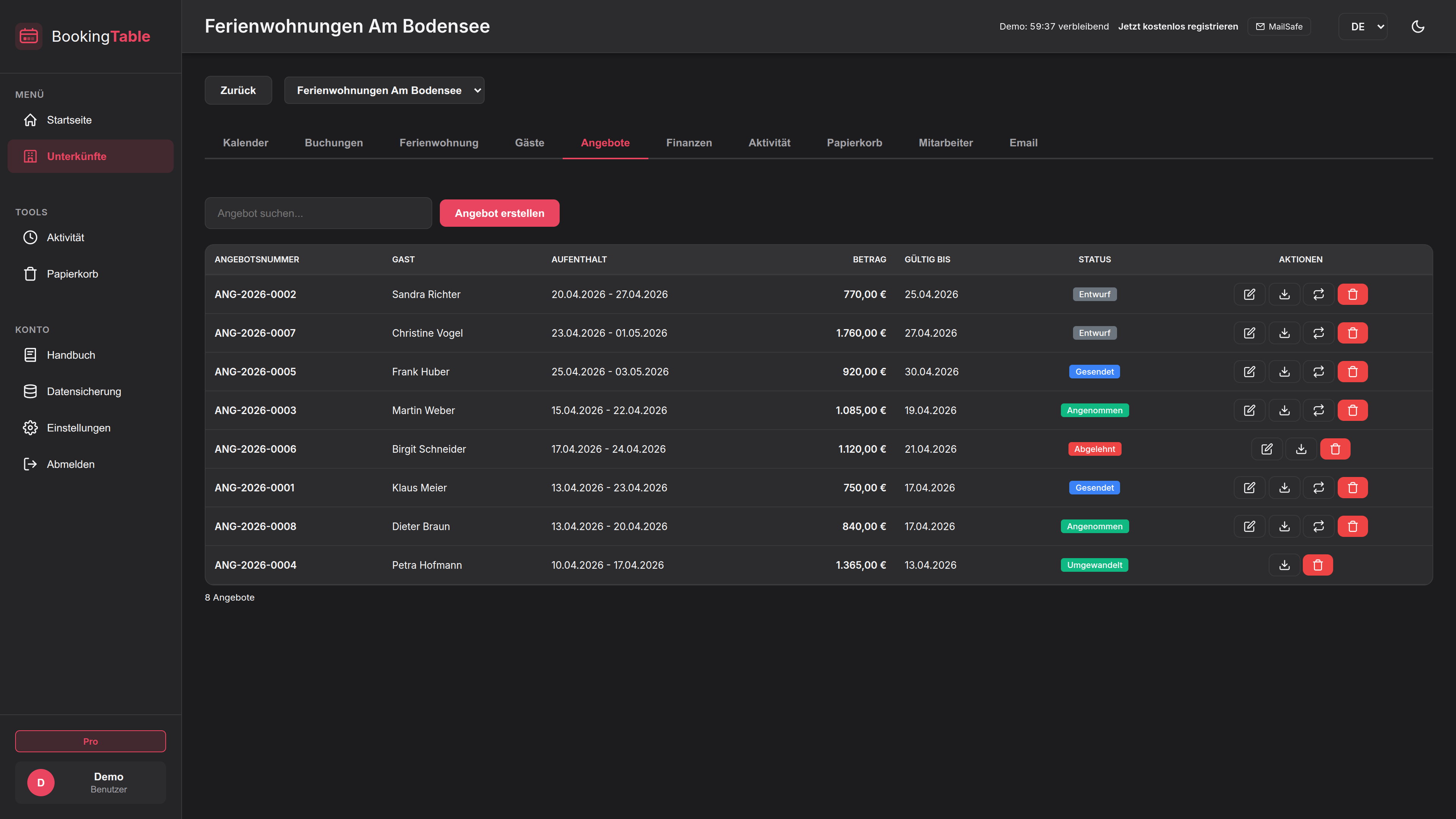Switch to the Kalender tab
The image size is (1456, 819).
[245, 143]
